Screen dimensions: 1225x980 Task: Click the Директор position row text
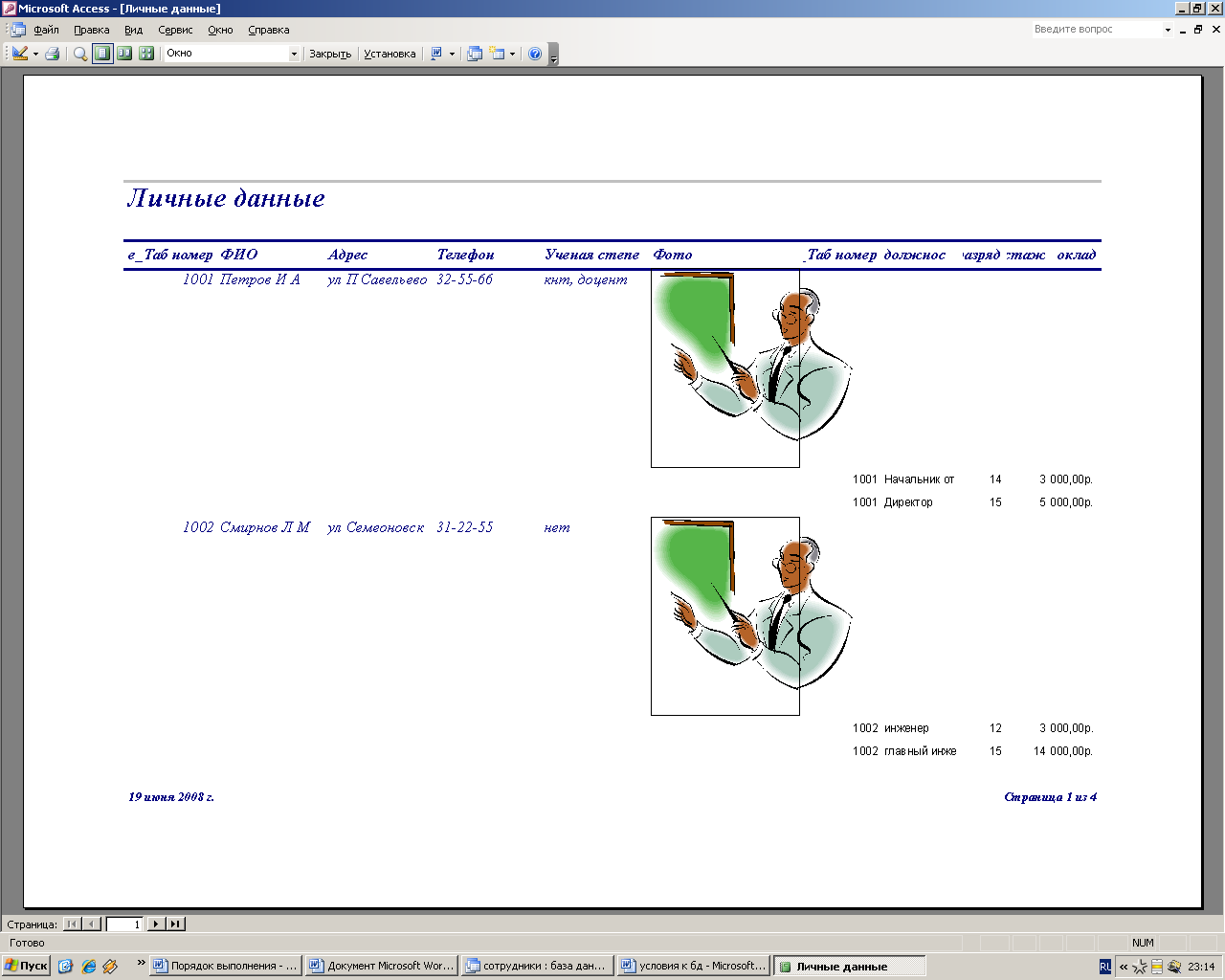(908, 502)
